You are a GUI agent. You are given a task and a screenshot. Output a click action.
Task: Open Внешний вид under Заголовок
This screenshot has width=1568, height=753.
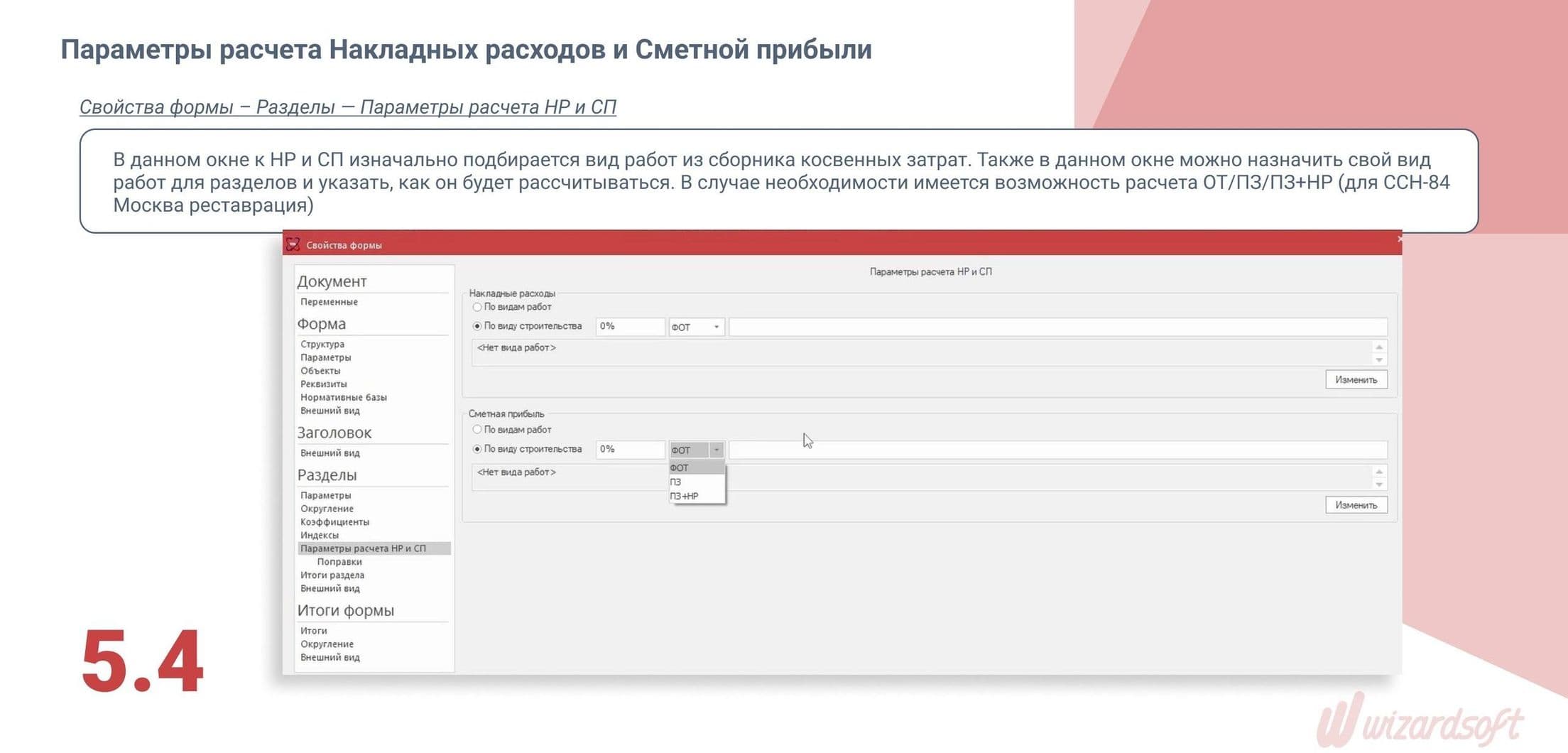tap(330, 453)
